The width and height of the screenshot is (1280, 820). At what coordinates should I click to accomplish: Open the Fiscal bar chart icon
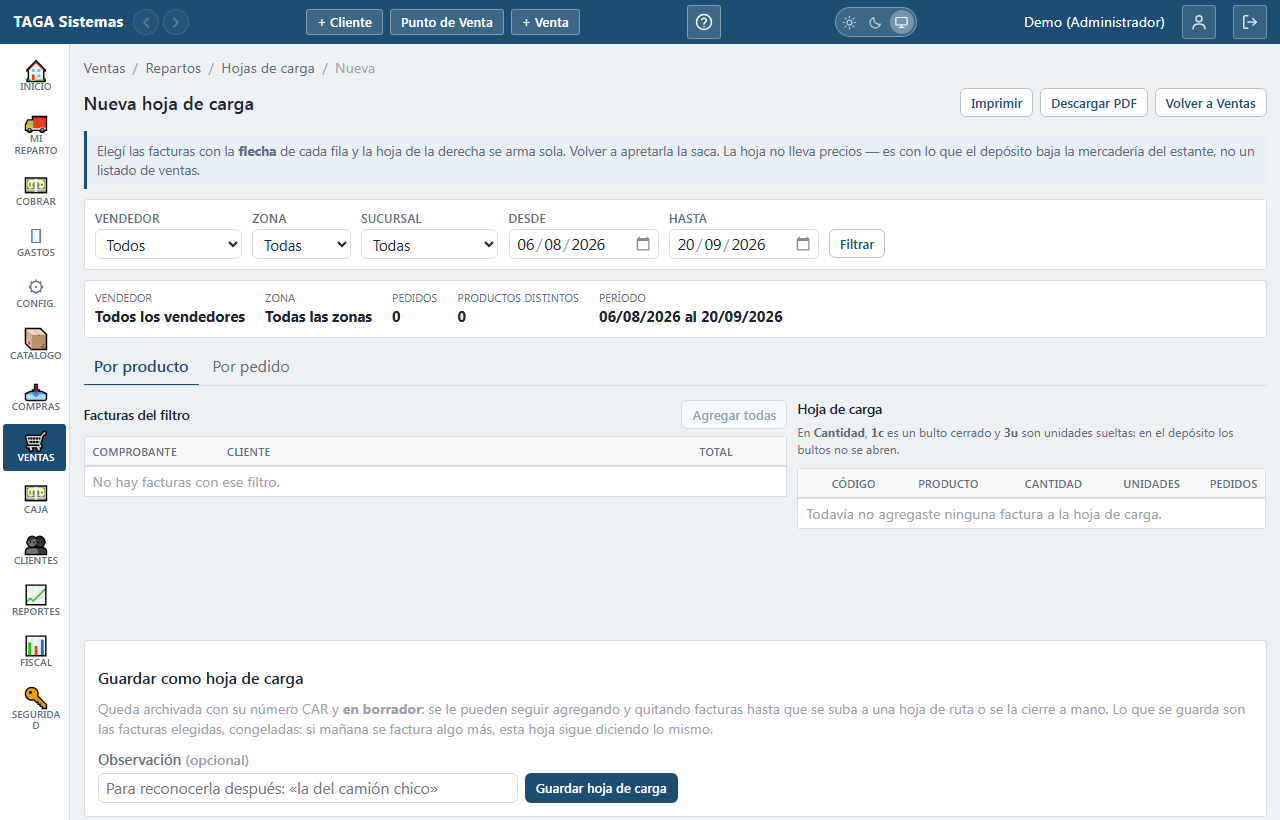click(x=35, y=652)
